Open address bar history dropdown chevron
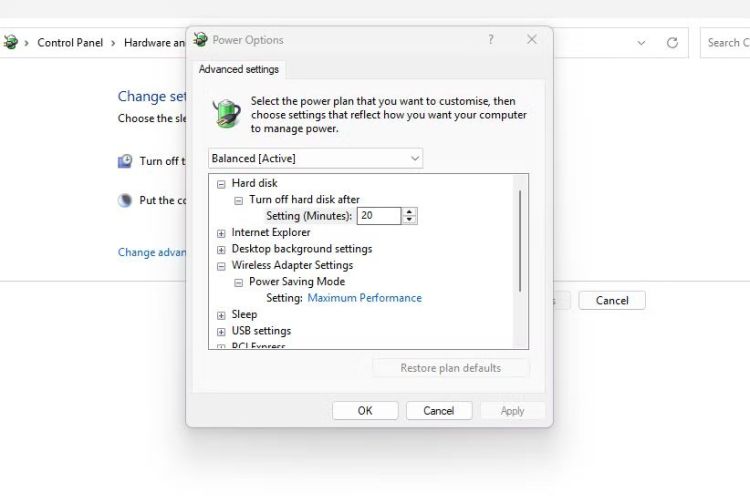The image size is (750, 503). click(x=641, y=43)
